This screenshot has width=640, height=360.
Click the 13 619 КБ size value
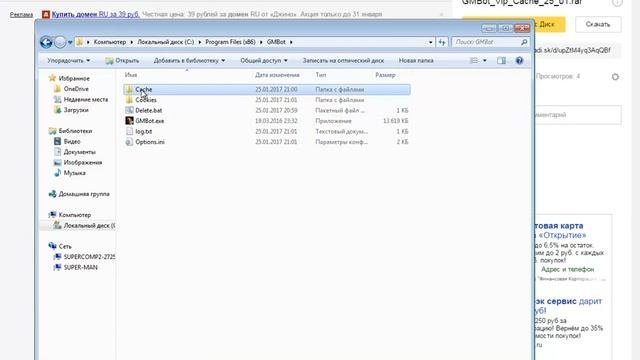coord(396,121)
